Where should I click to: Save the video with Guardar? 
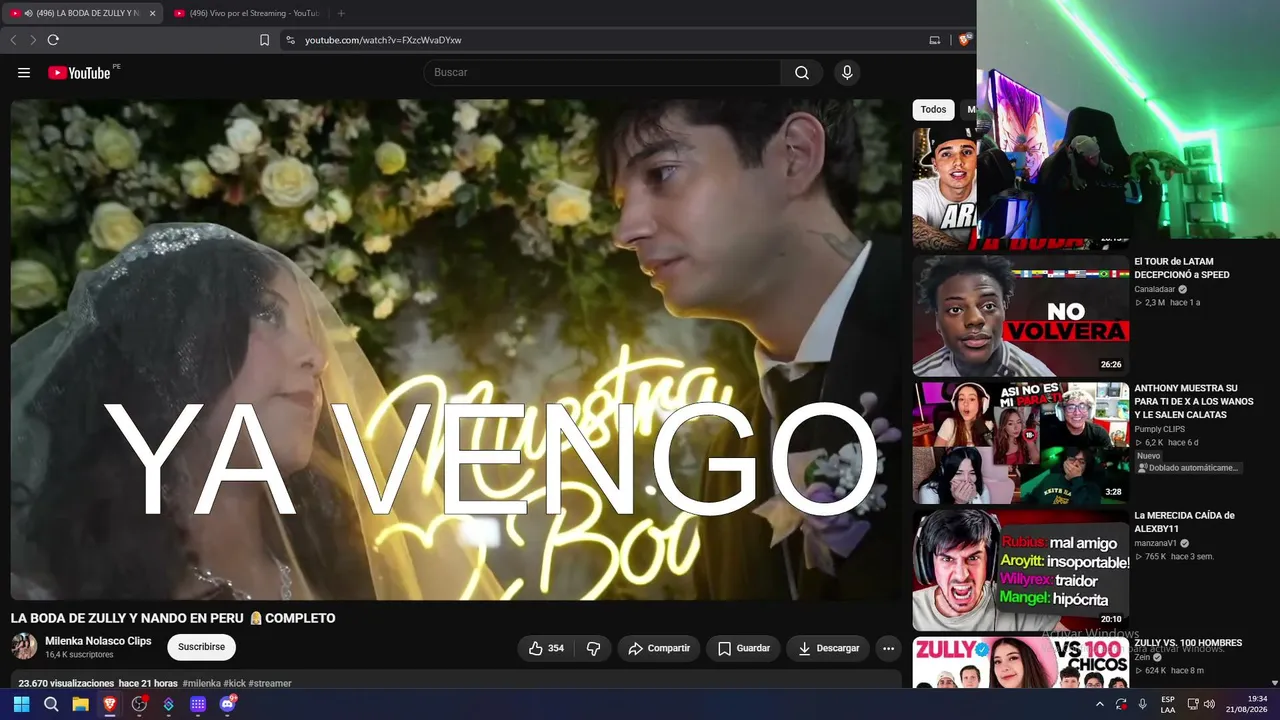point(744,648)
